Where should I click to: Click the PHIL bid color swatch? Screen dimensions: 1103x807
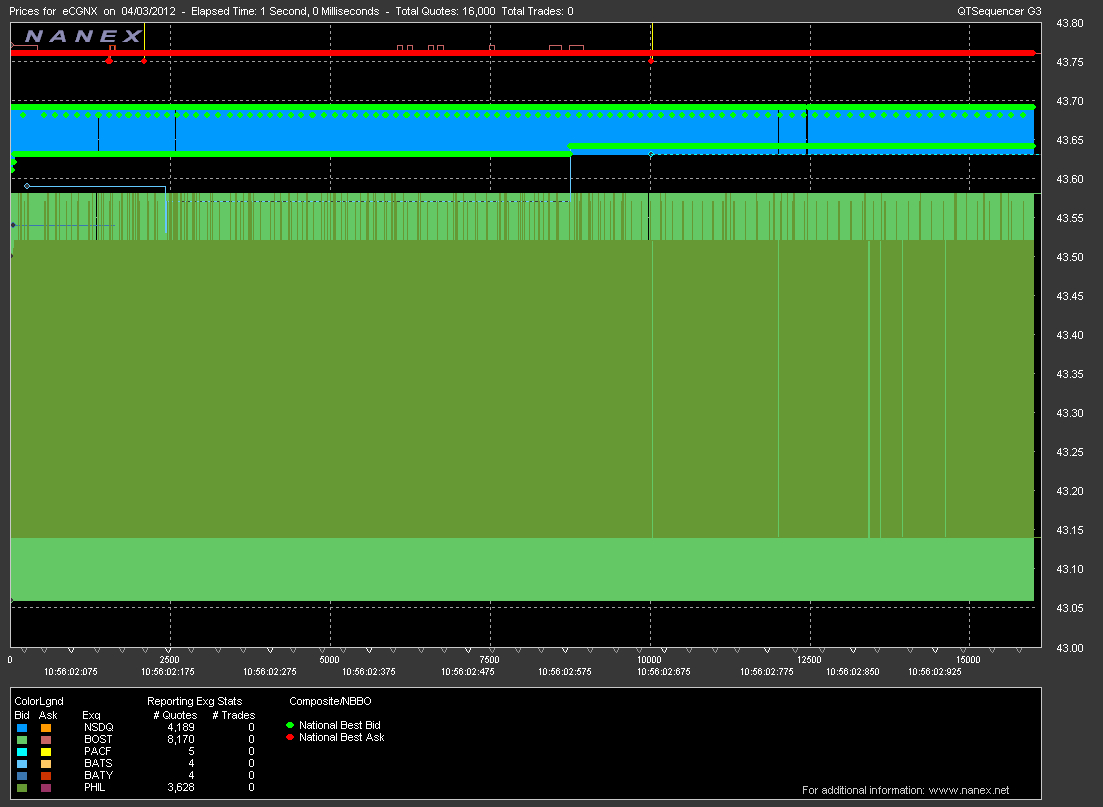(x=22, y=787)
